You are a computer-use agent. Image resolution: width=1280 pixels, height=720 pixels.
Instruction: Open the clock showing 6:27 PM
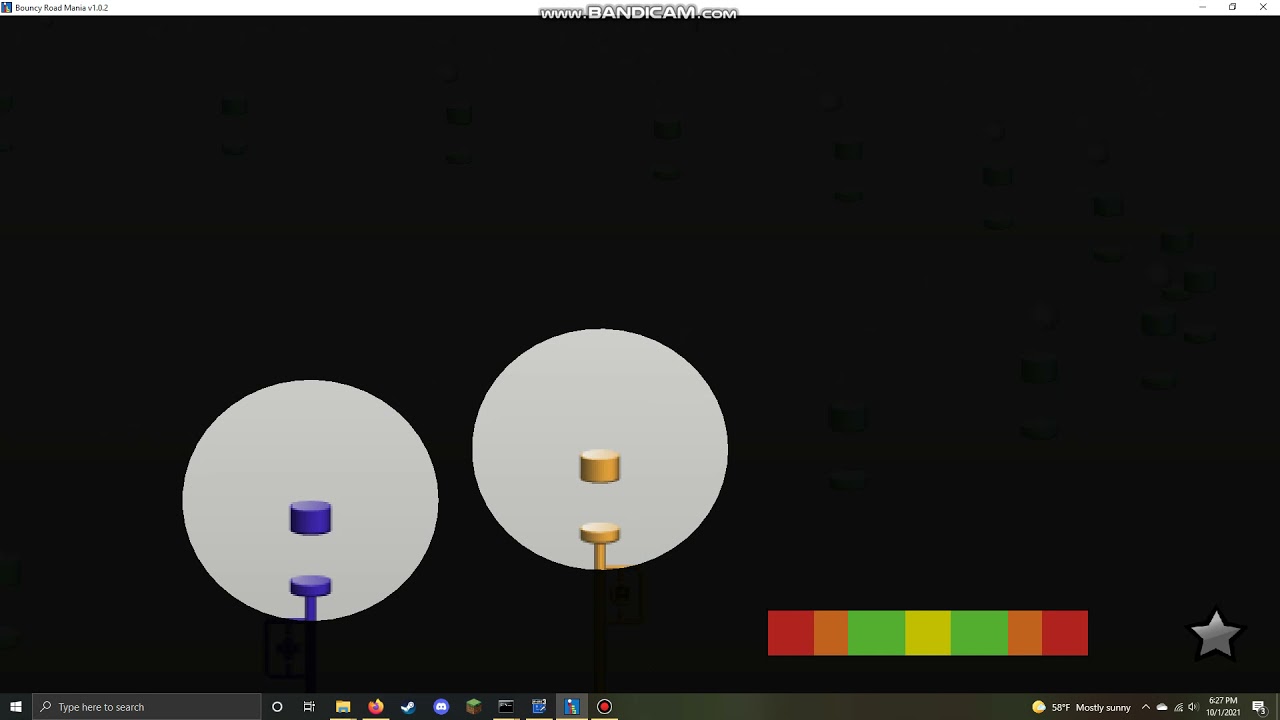(1223, 707)
